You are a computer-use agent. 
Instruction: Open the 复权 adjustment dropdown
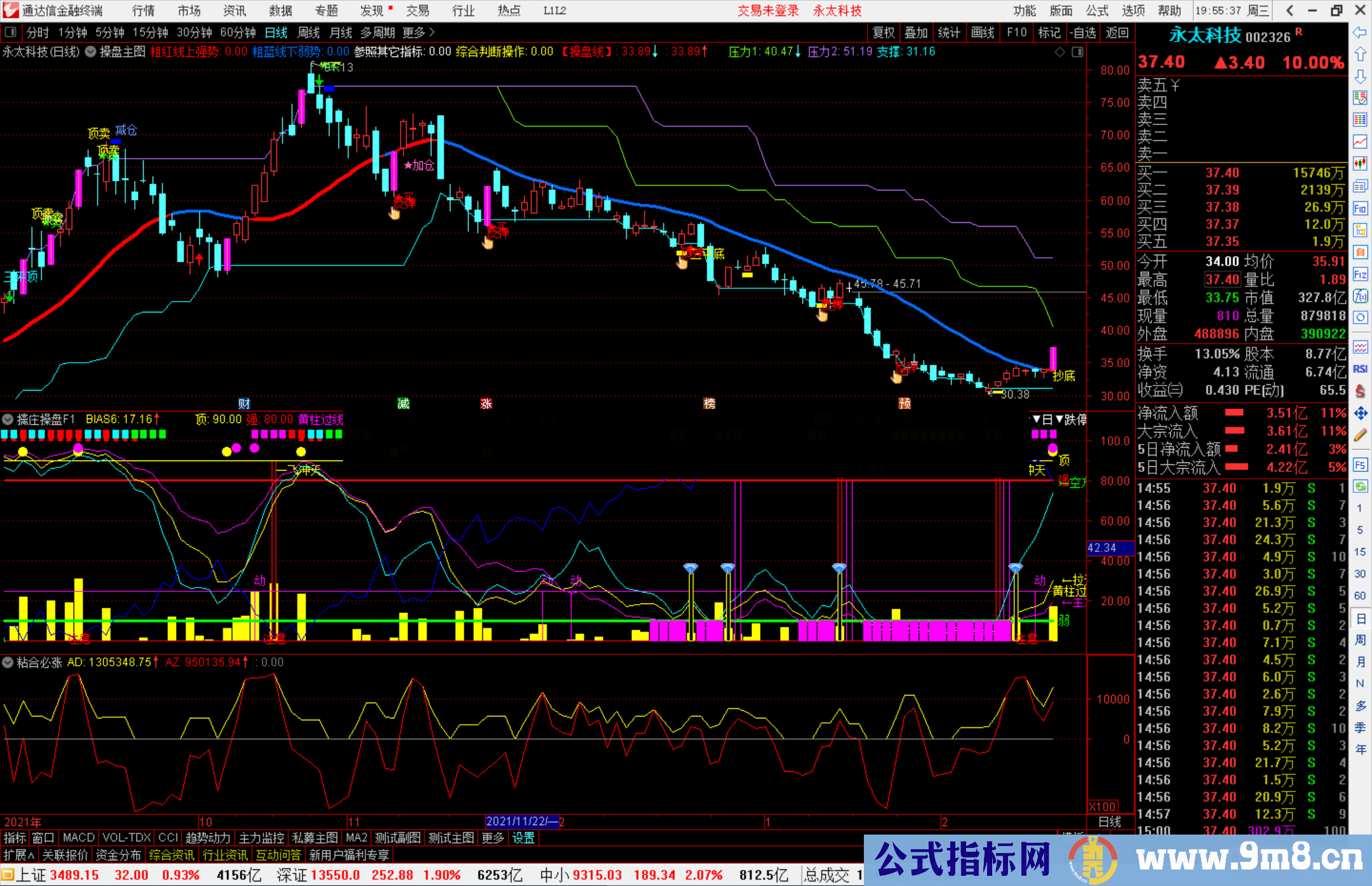tap(884, 32)
